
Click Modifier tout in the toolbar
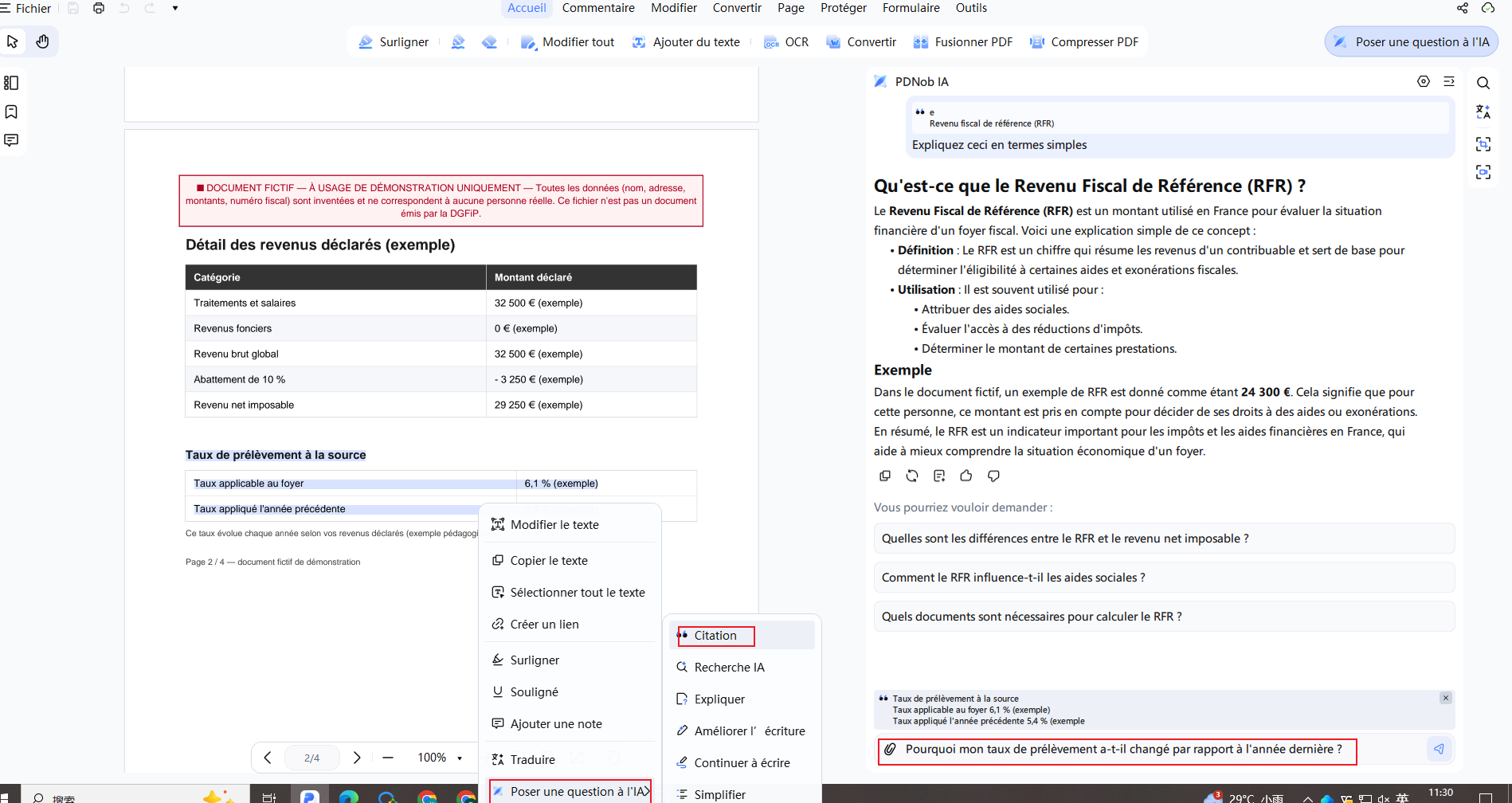coord(568,42)
